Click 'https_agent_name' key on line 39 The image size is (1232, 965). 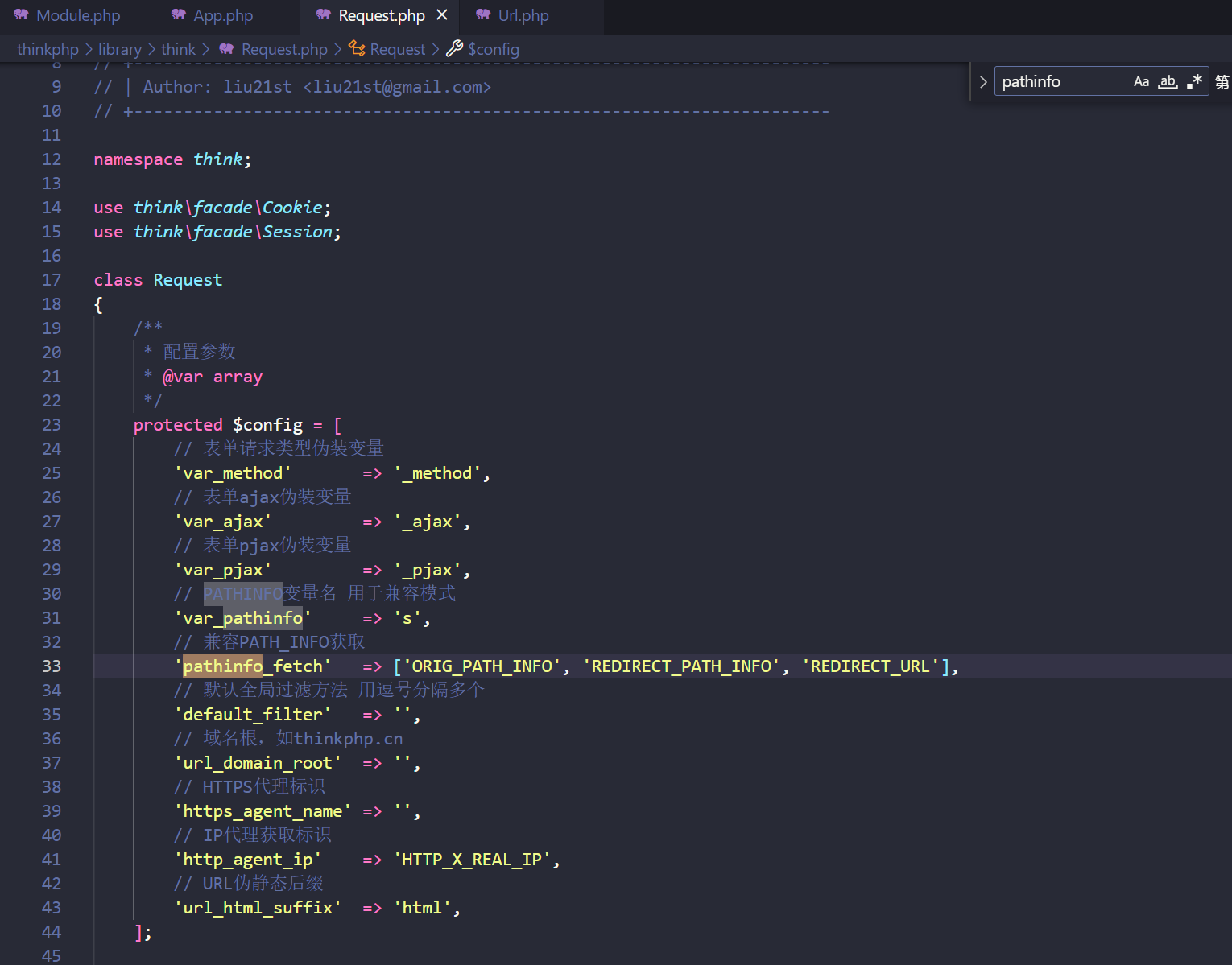[263, 811]
